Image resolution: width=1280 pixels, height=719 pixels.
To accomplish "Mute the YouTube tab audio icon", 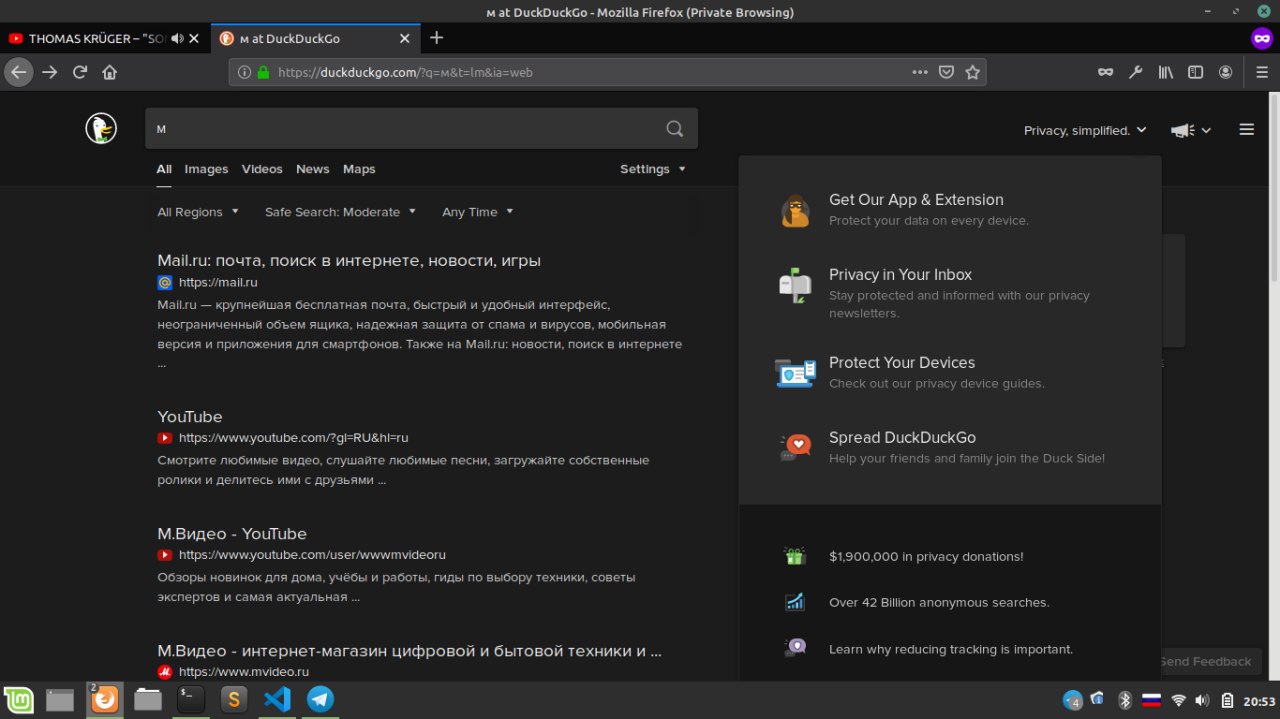I will point(177,38).
